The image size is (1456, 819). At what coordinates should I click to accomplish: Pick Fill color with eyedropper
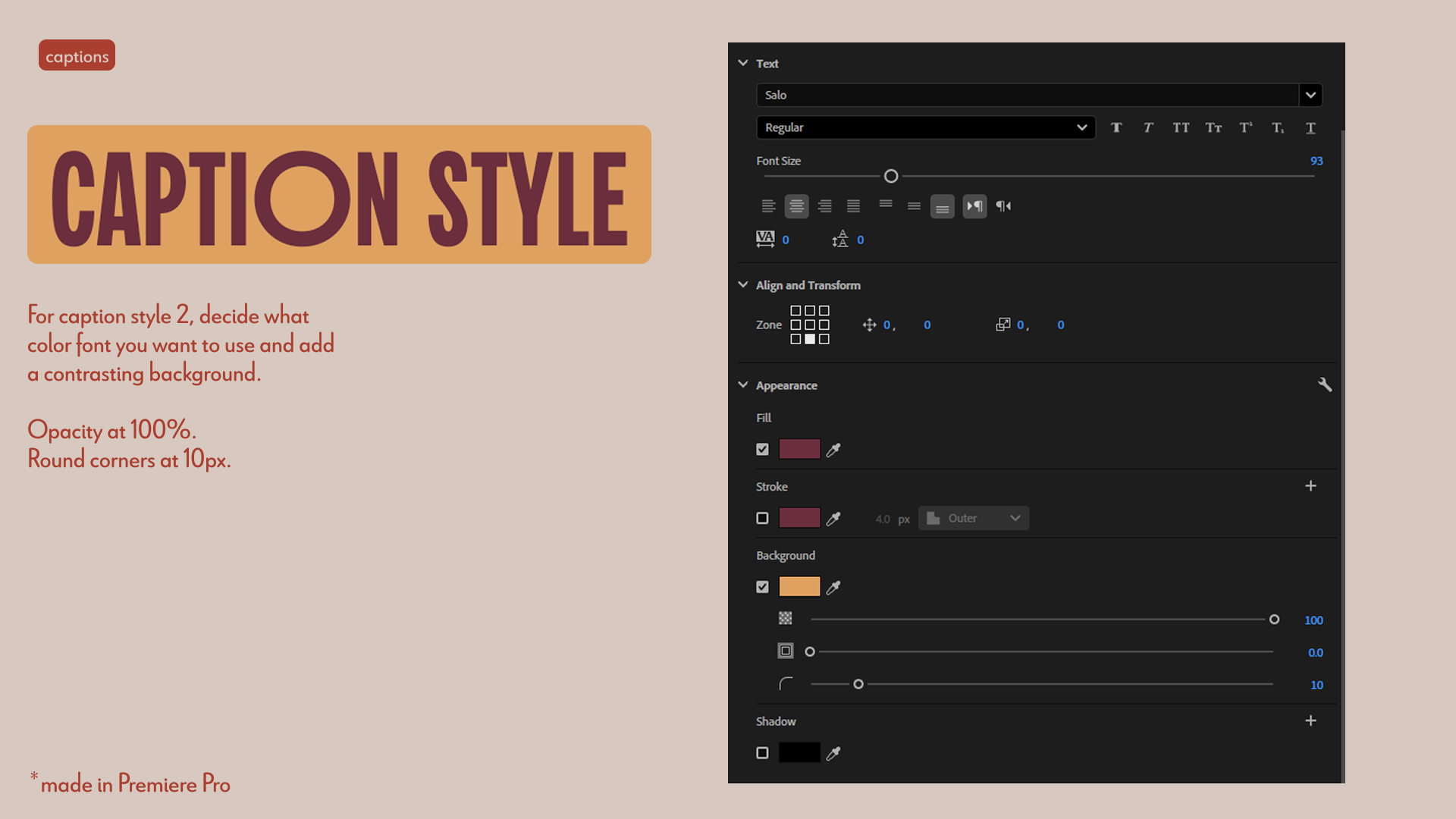pyautogui.click(x=833, y=450)
